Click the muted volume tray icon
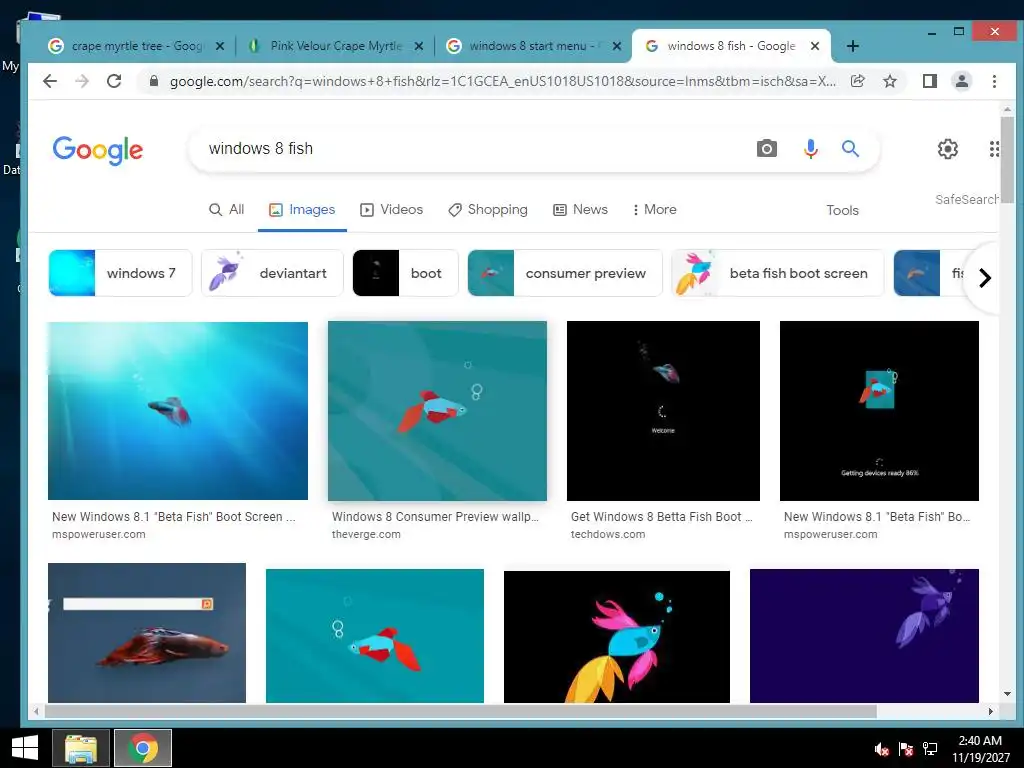 (882, 749)
